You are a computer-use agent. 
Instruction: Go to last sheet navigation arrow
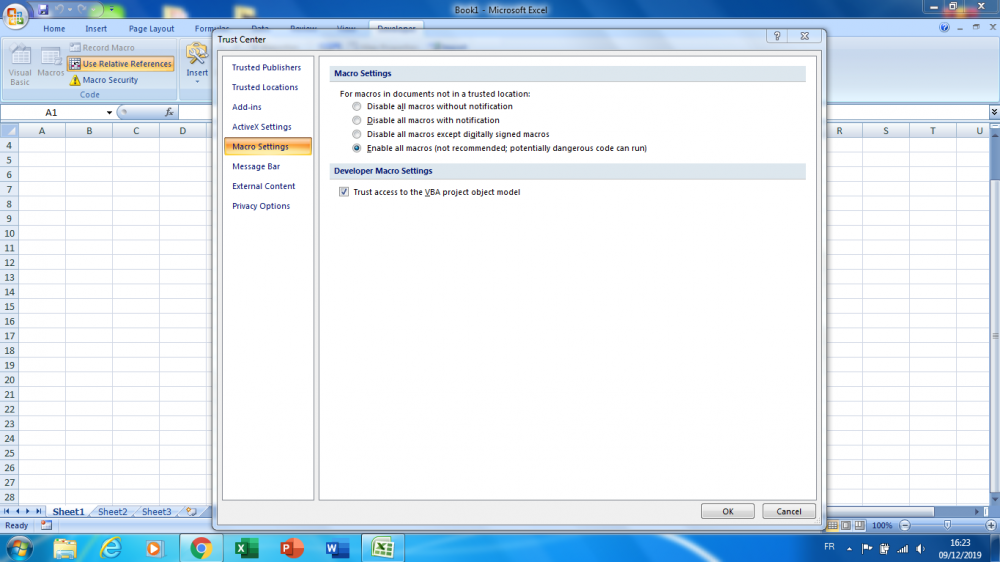click(38, 512)
